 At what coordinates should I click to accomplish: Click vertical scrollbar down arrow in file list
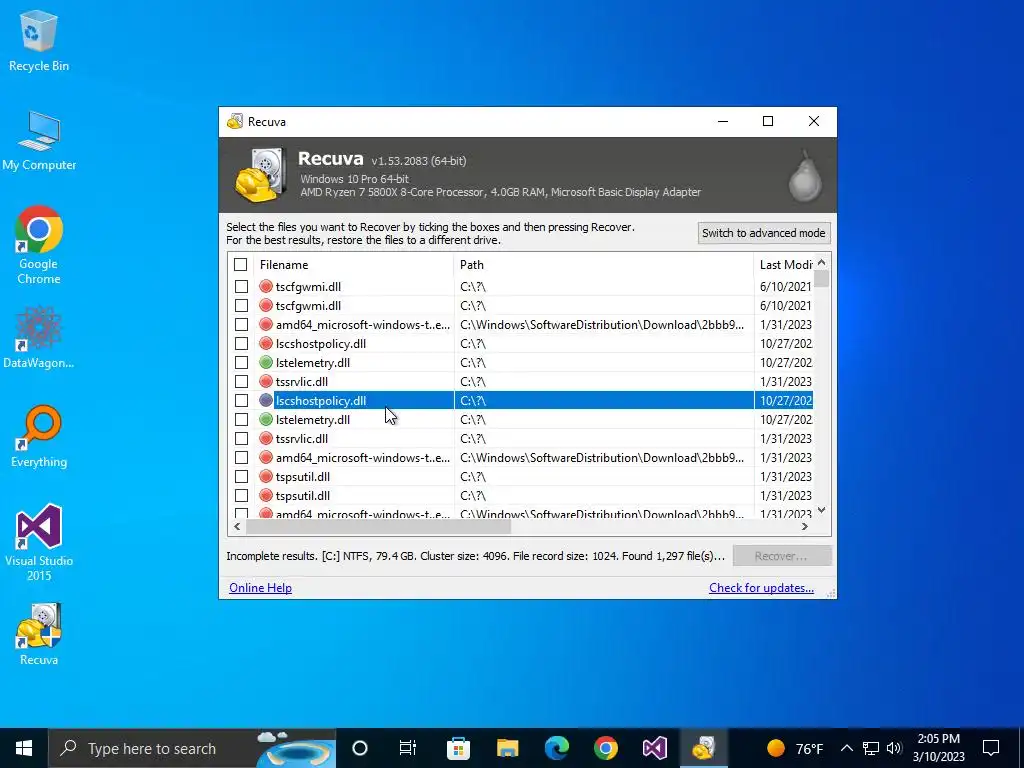(x=822, y=510)
